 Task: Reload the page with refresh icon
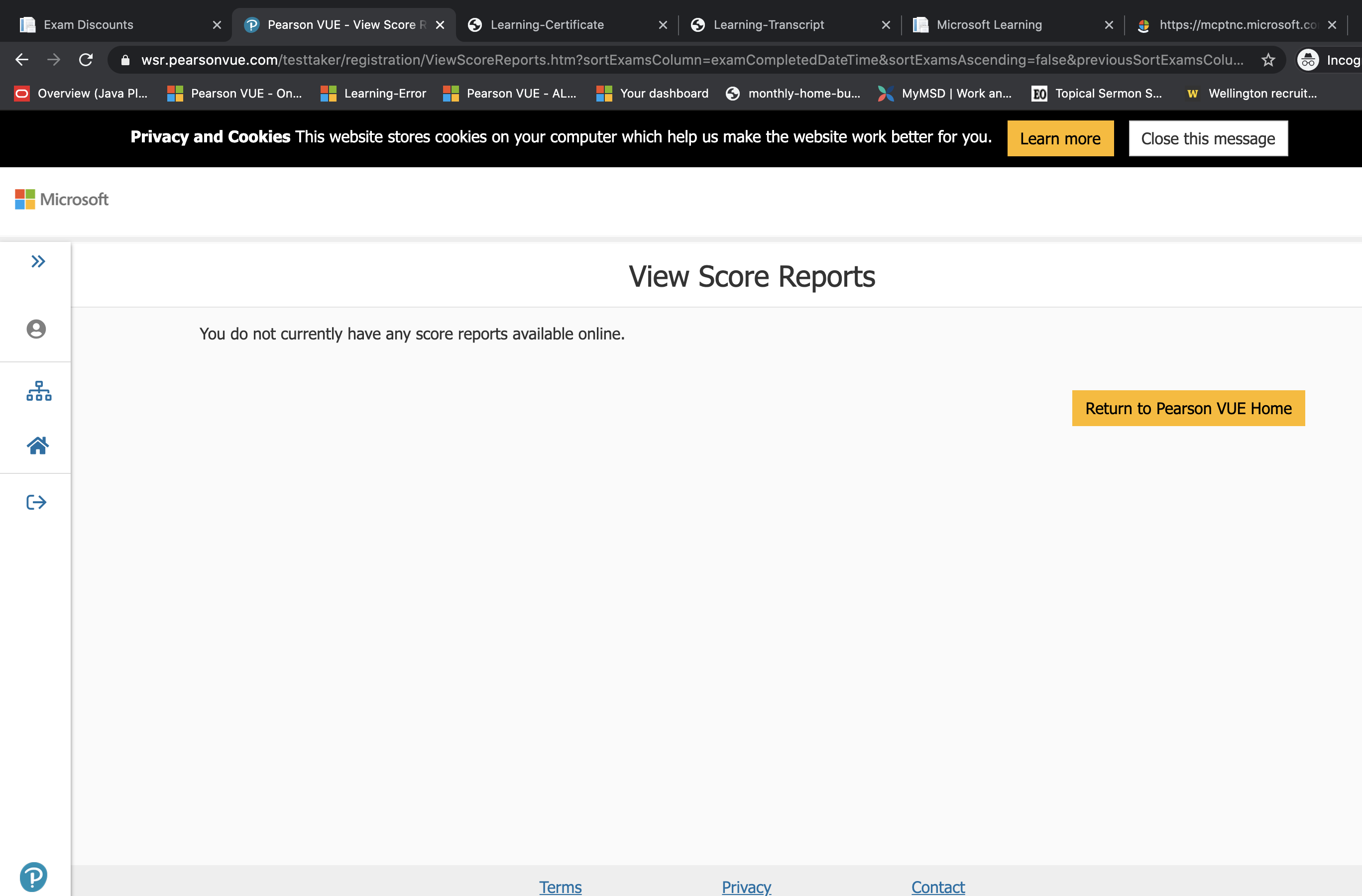(x=86, y=60)
